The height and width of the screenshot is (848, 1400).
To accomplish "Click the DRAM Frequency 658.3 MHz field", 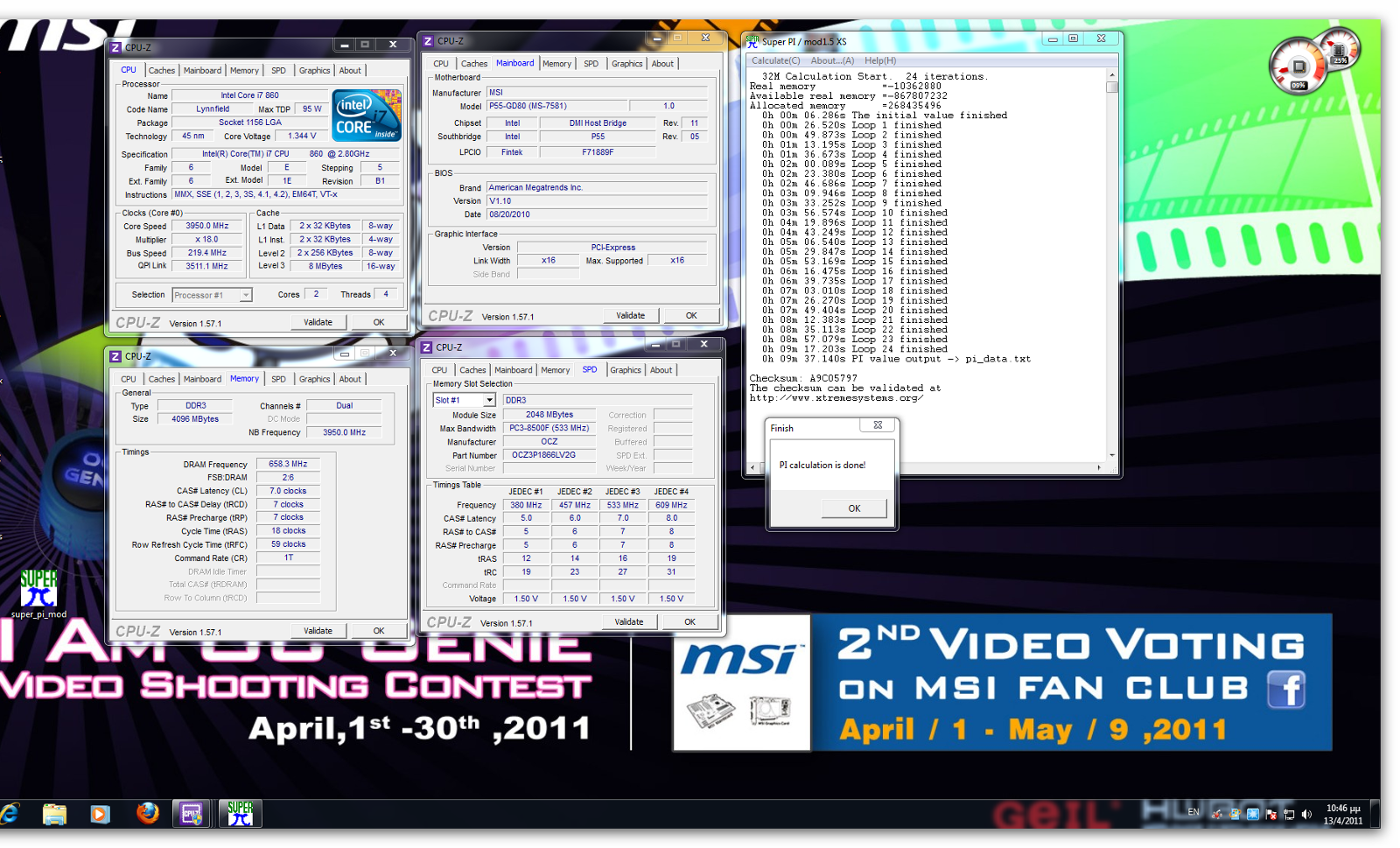I will point(288,464).
